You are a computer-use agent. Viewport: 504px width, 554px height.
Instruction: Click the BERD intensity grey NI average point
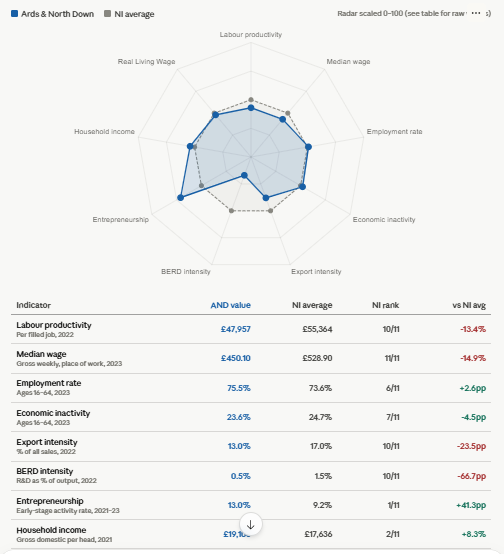pos(232,211)
